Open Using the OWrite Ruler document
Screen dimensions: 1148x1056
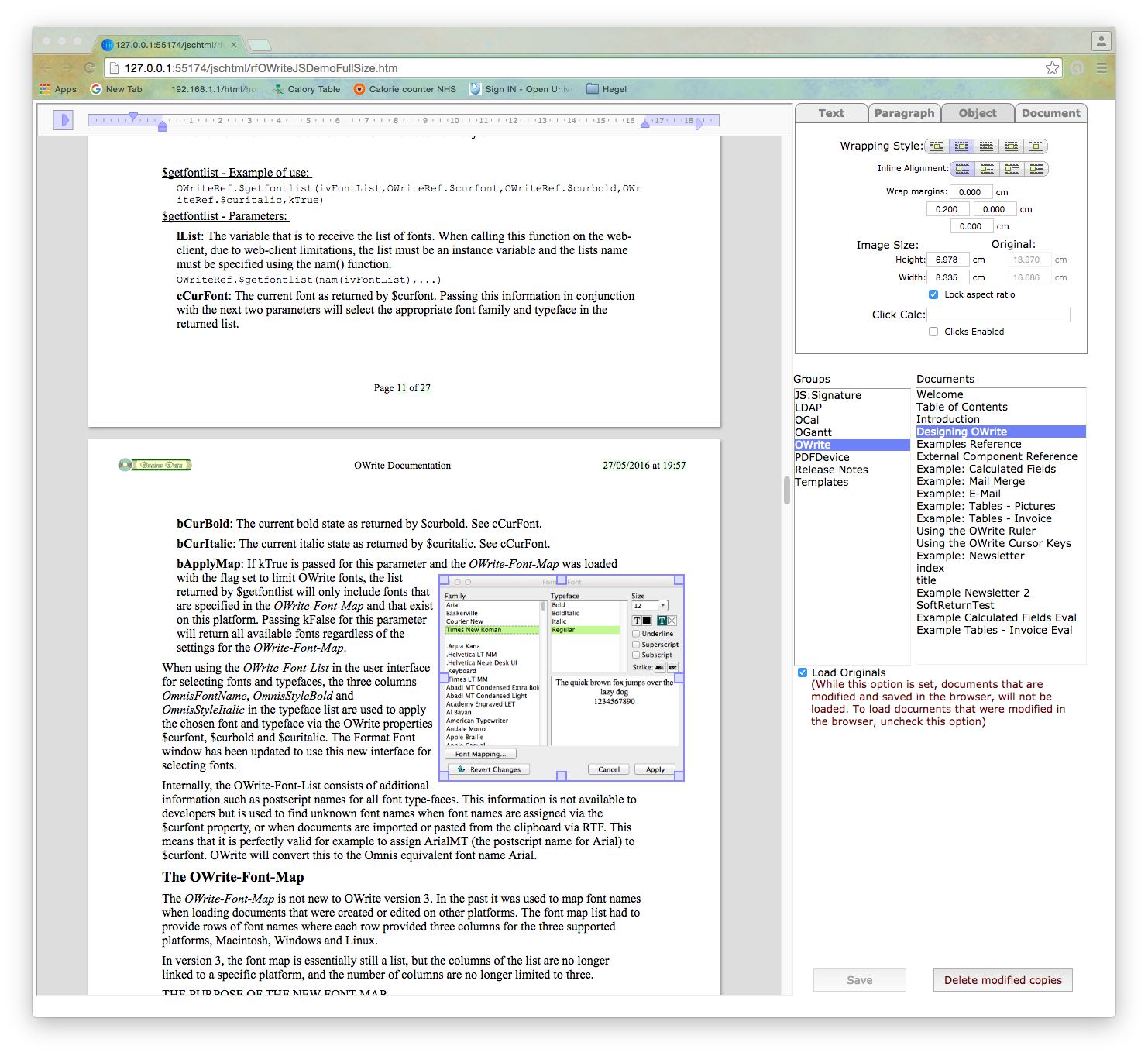[1001, 531]
